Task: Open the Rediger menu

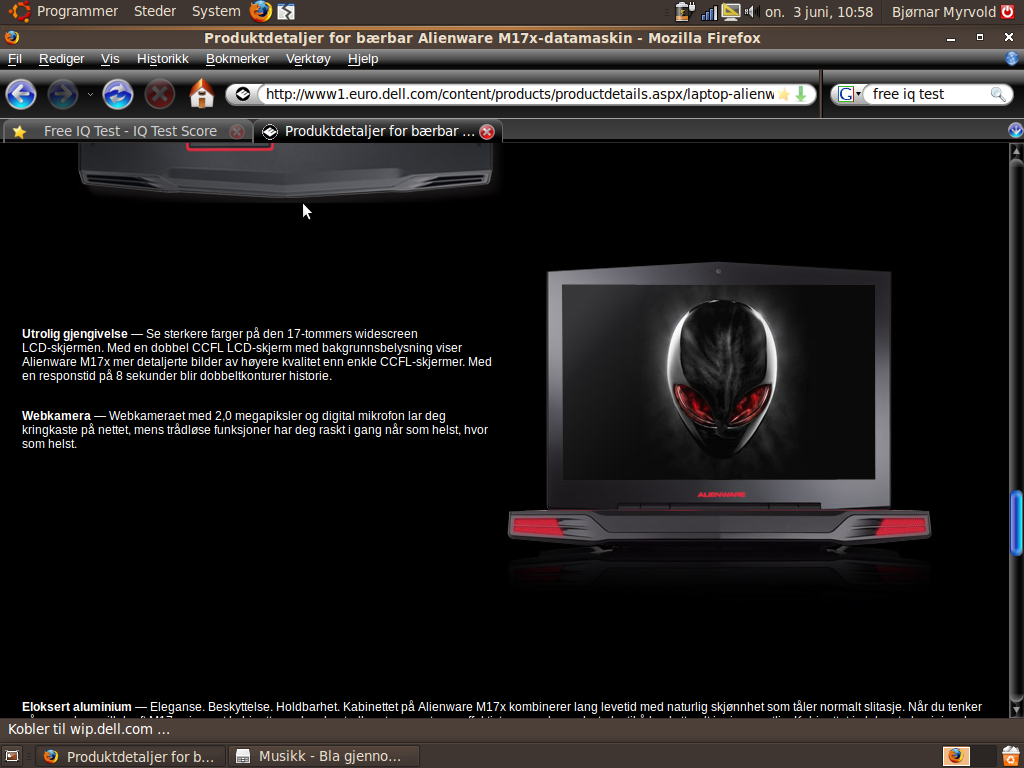Action: click(x=61, y=59)
